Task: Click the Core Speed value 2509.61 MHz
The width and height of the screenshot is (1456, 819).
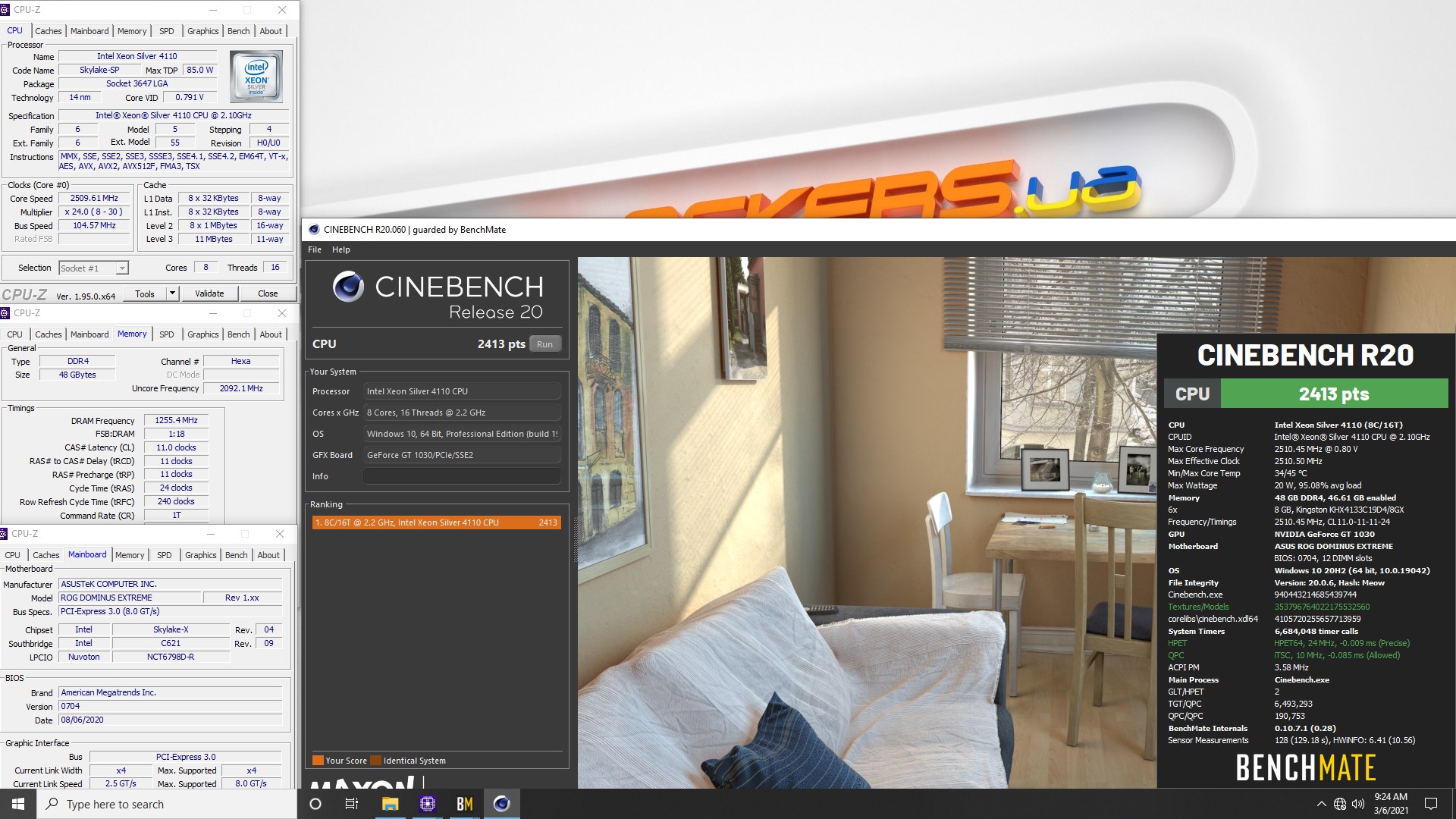Action: coord(95,198)
